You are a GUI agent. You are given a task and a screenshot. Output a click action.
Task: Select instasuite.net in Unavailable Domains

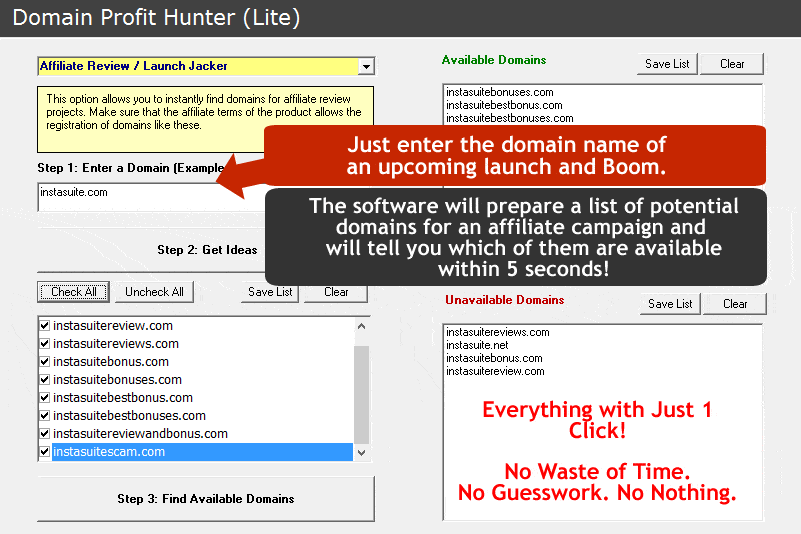pyautogui.click(x=477, y=345)
